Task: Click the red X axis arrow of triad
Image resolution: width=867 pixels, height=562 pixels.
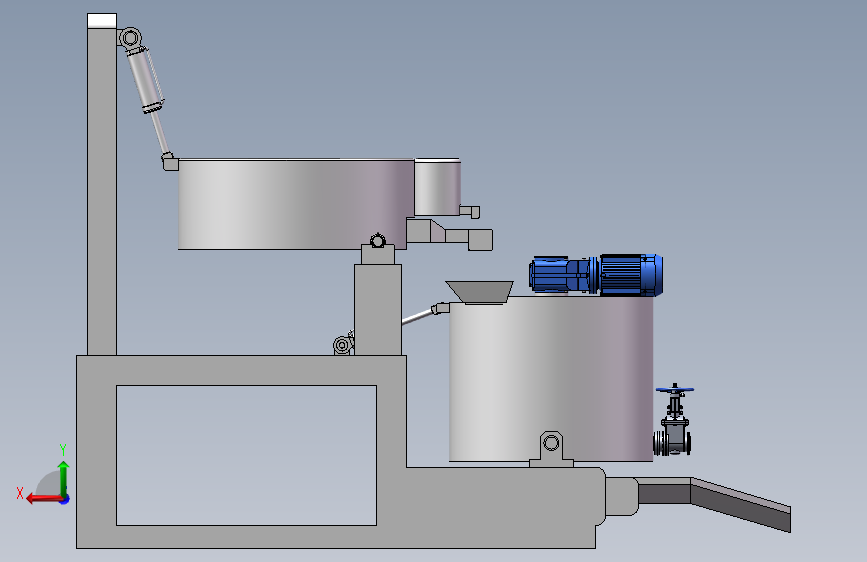Action: [43, 499]
